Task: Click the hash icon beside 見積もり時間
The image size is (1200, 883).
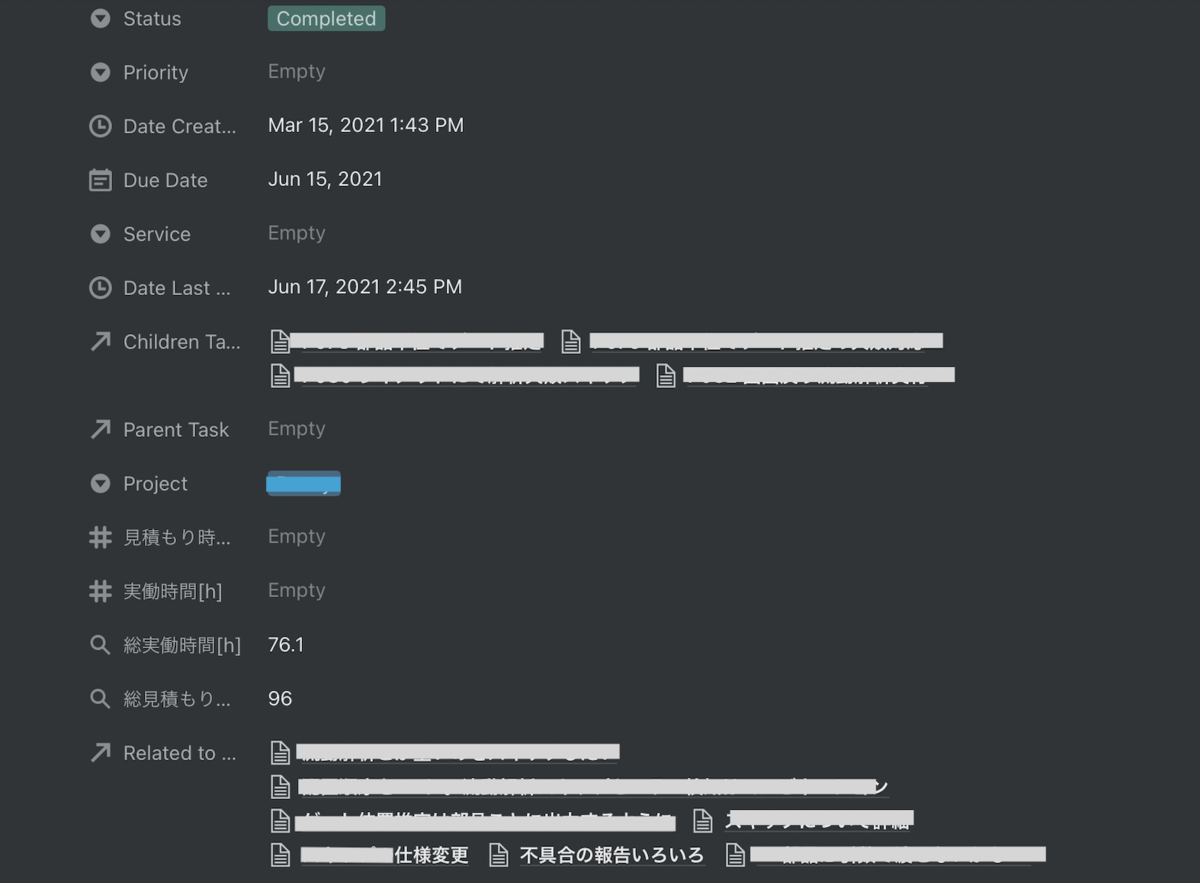Action: tap(100, 537)
